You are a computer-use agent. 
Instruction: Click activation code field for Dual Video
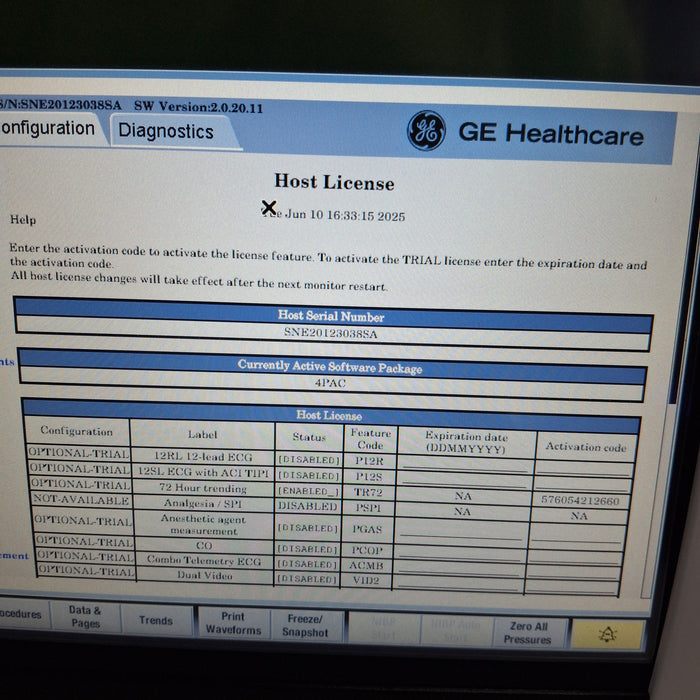click(572, 586)
